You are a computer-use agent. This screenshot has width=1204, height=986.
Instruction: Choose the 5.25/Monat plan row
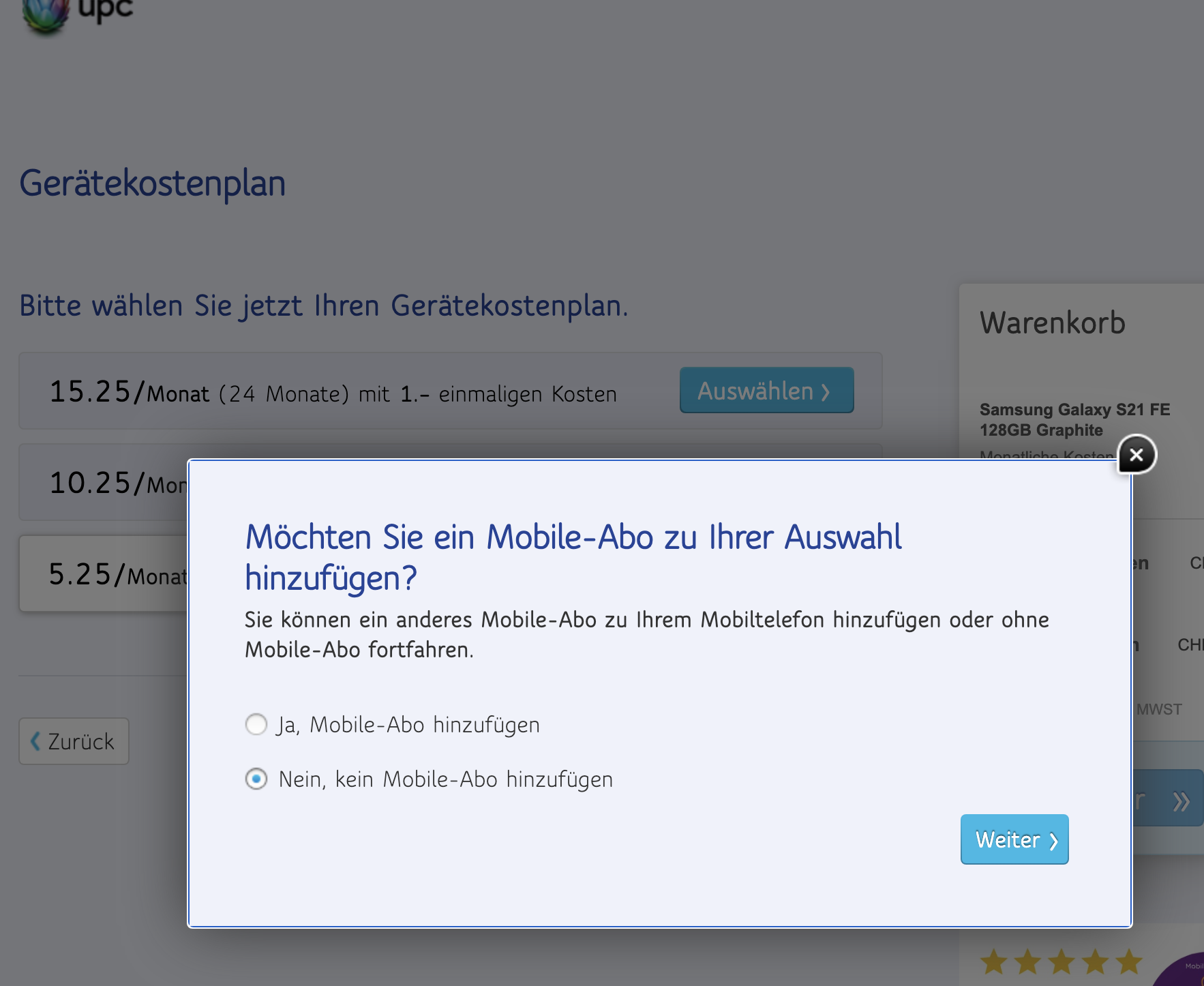click(102, 574)
